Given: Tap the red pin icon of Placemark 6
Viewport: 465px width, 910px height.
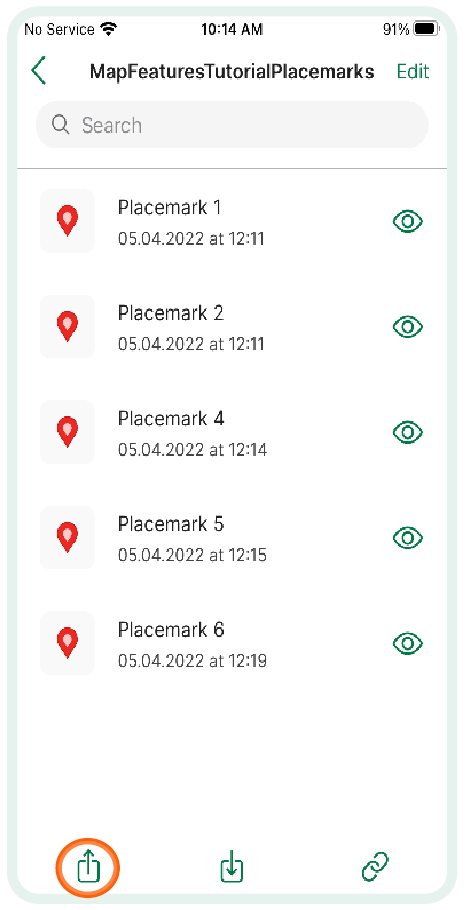Looking at the screenshot, I should (67, 643).
